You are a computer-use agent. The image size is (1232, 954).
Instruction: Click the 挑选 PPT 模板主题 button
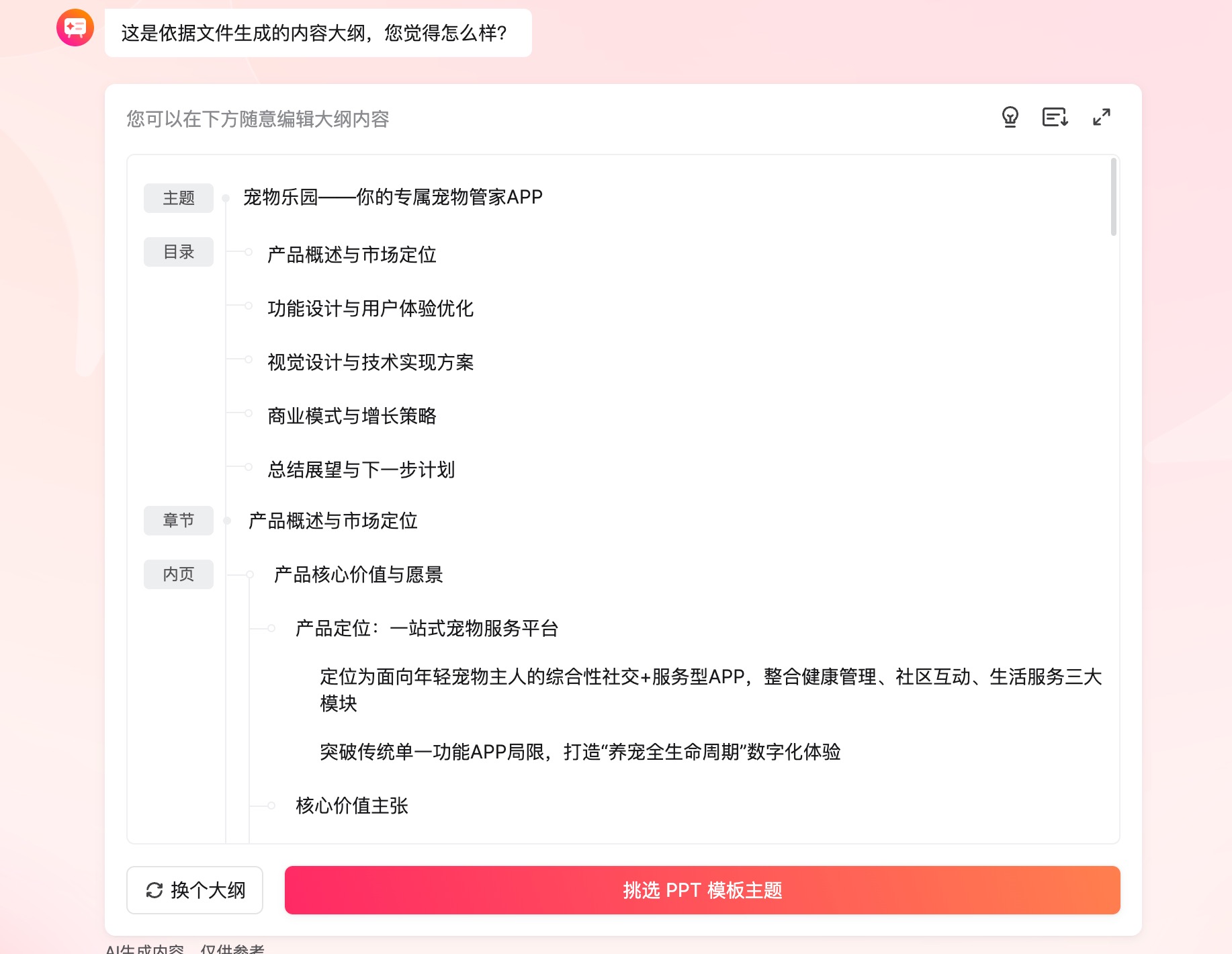[703, 890]
